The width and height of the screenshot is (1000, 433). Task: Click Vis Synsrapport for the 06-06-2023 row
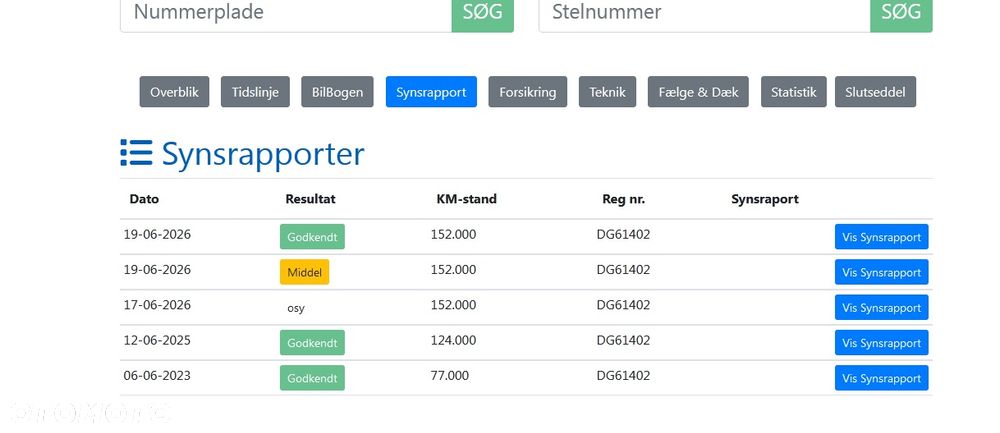tap(881, 378)
